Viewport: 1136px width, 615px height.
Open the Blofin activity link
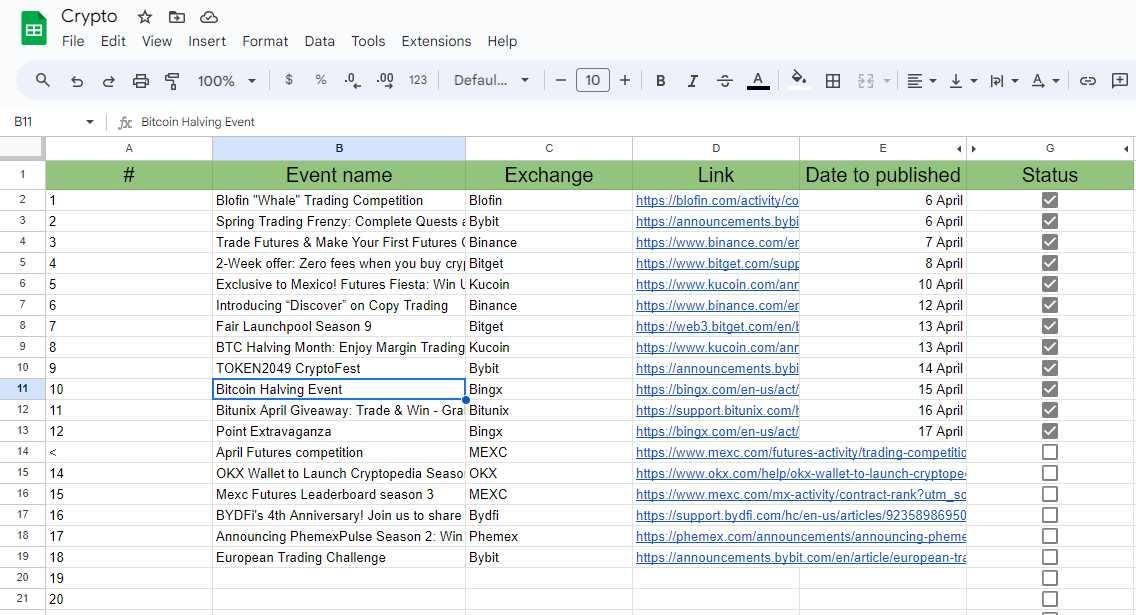click(x=717, y=201)
